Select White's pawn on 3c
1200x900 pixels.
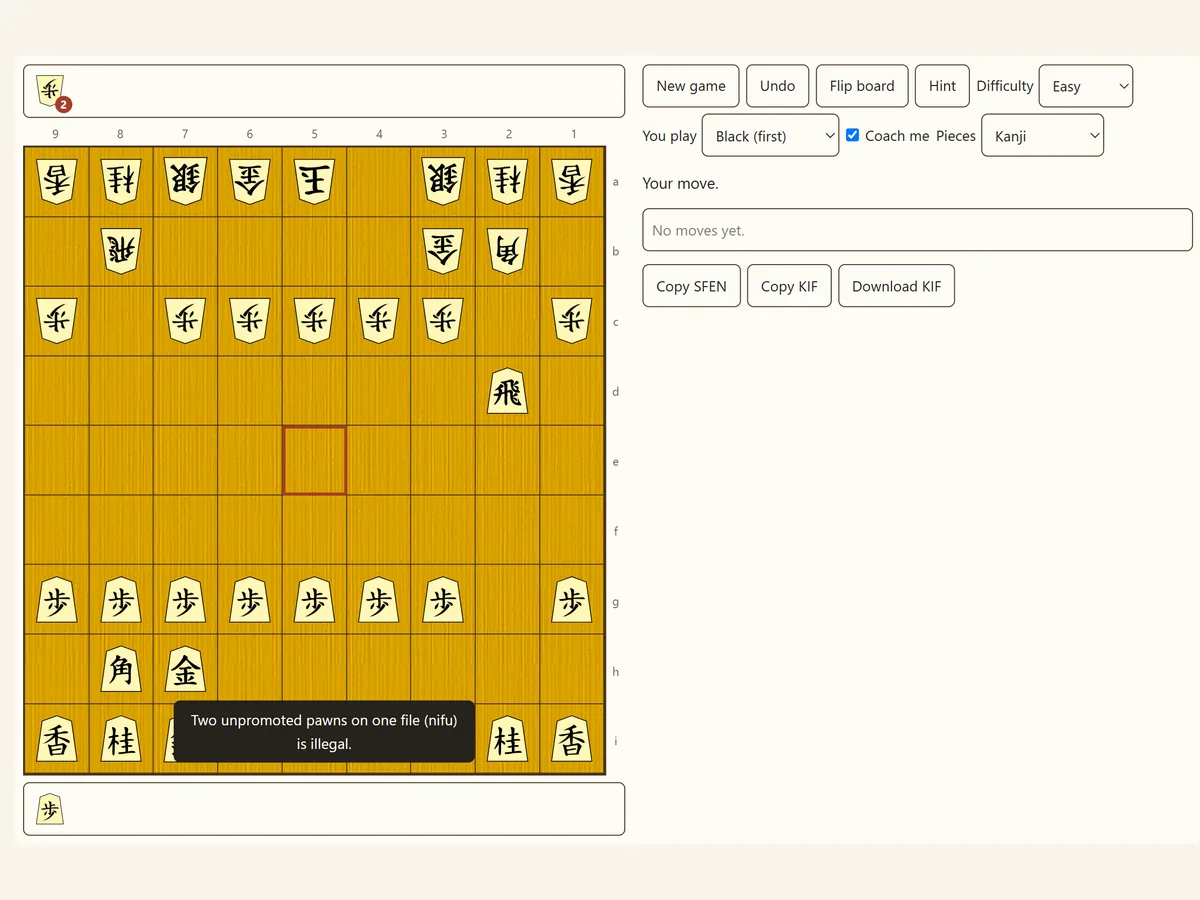pos(443,321)
